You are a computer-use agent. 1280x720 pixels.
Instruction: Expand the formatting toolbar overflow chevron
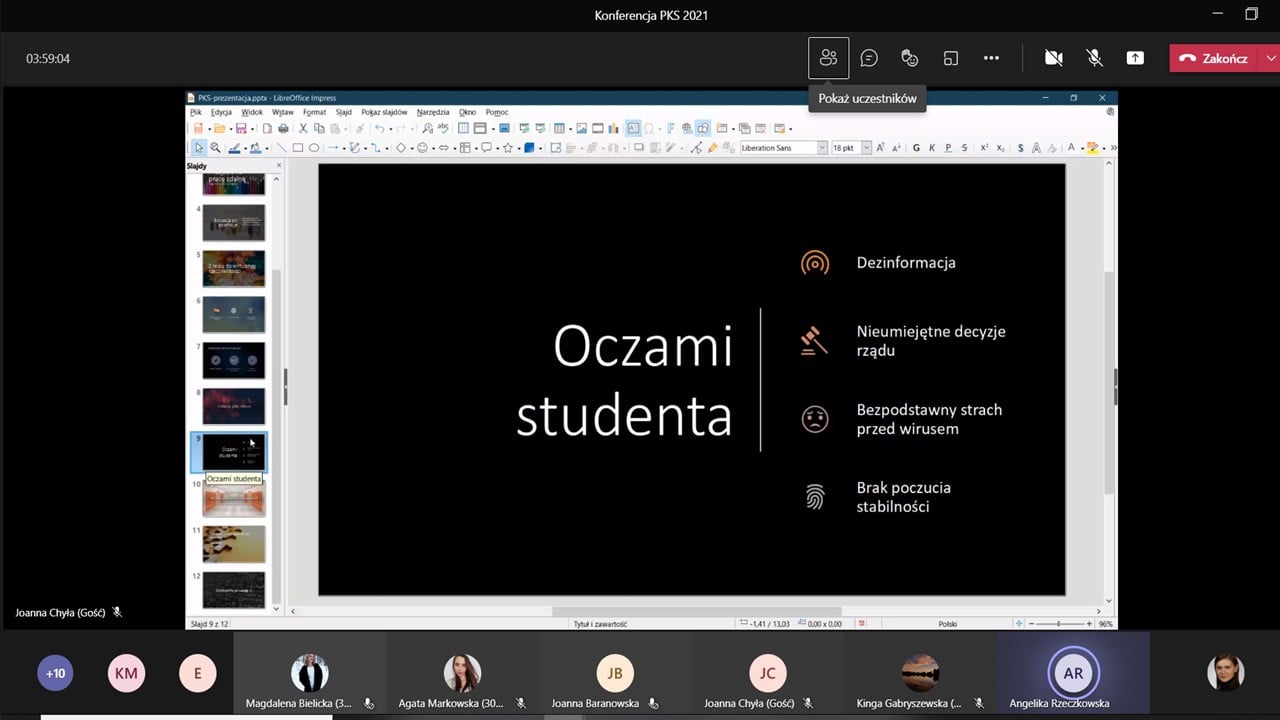pos(1114,148)
